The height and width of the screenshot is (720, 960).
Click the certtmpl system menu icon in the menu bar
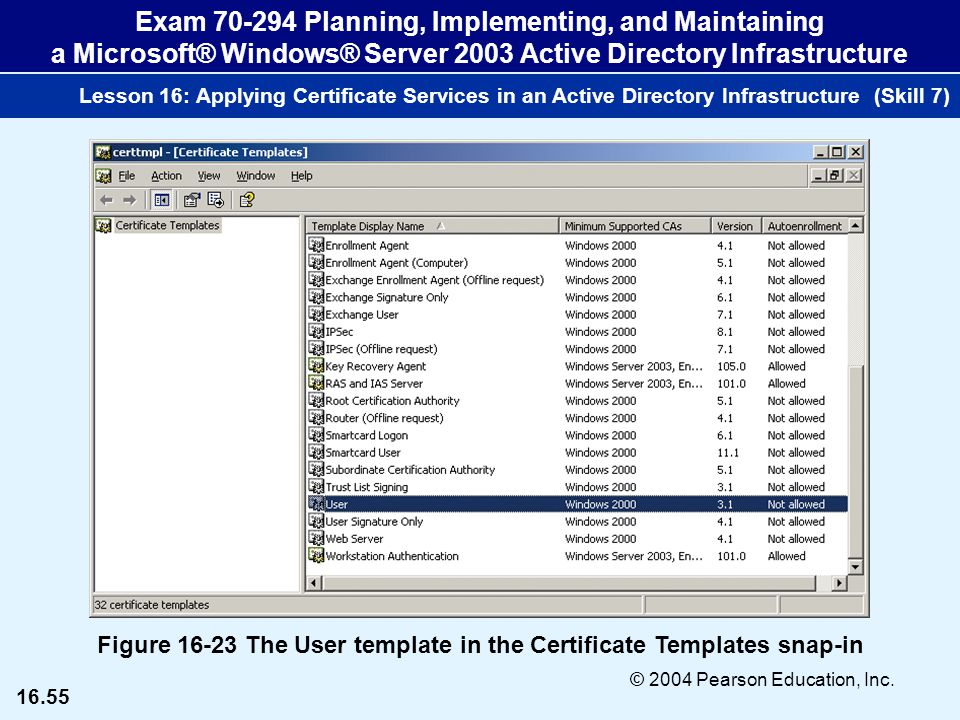click(x=103, y=176)
